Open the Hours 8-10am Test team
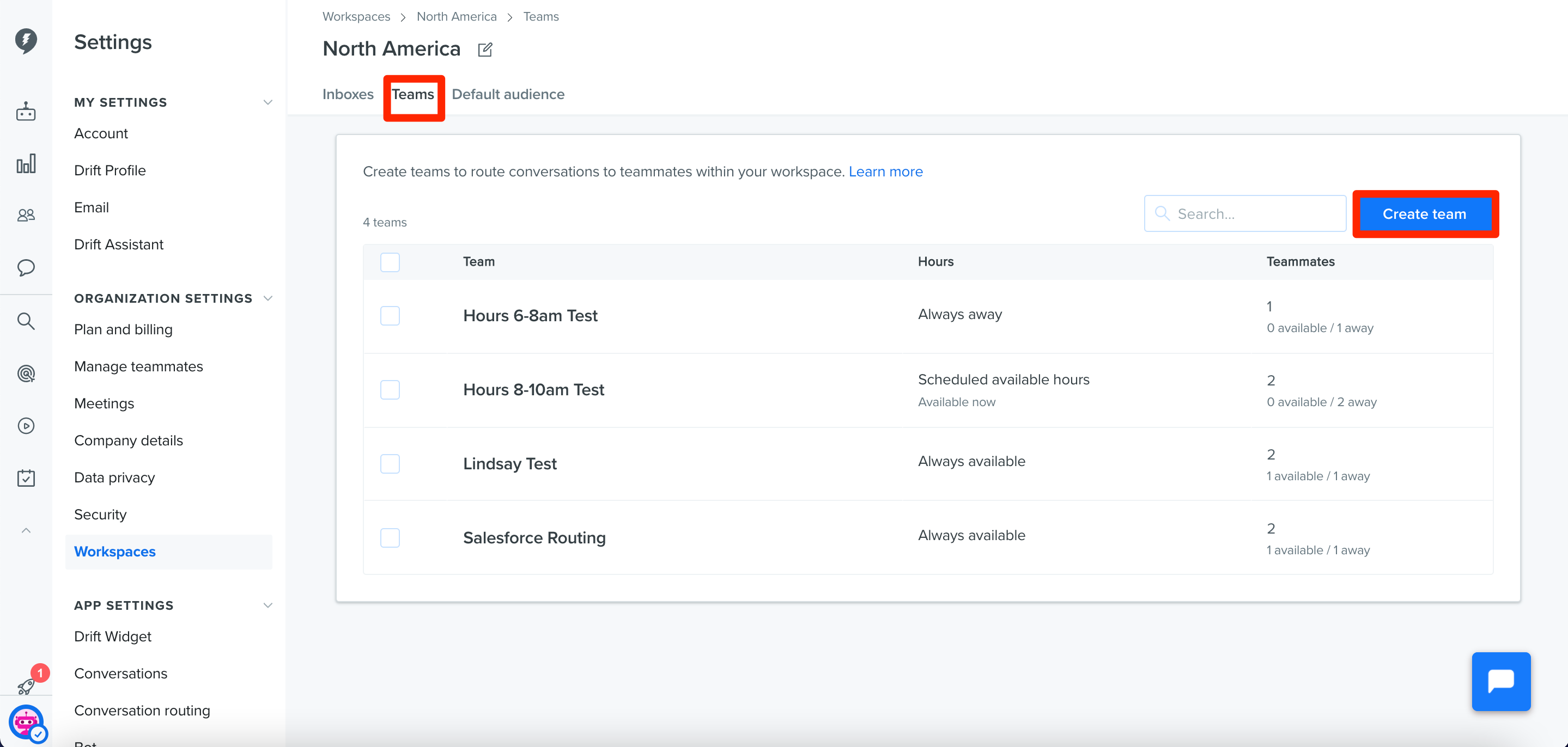Viewport: 1568px width, 747px height. pos(533,389)
